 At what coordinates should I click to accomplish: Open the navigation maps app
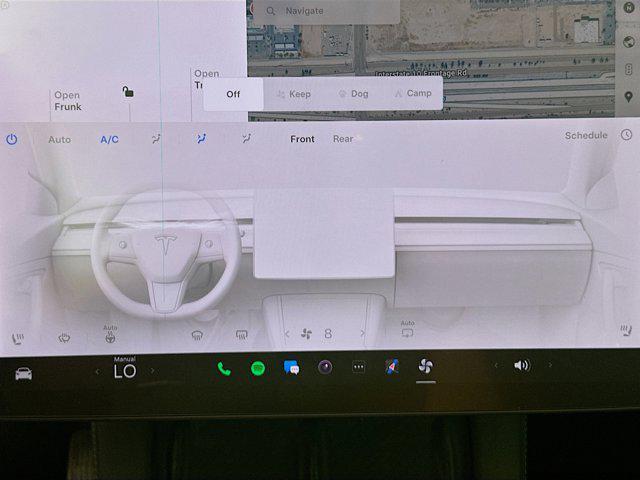click(392, 367)
